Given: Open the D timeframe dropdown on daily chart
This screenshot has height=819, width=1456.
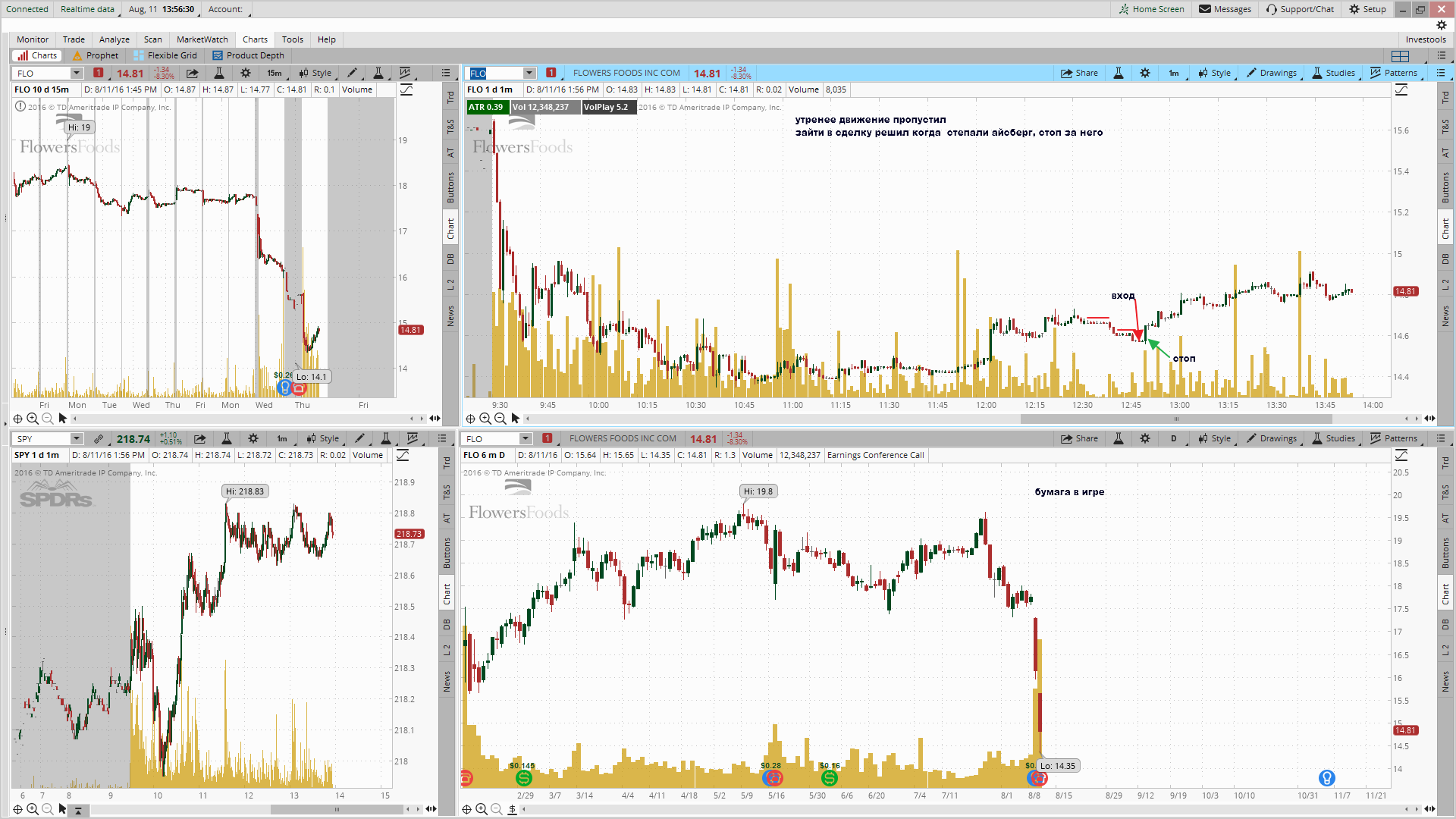Looking at the screenshot, I should [1175, 439].
